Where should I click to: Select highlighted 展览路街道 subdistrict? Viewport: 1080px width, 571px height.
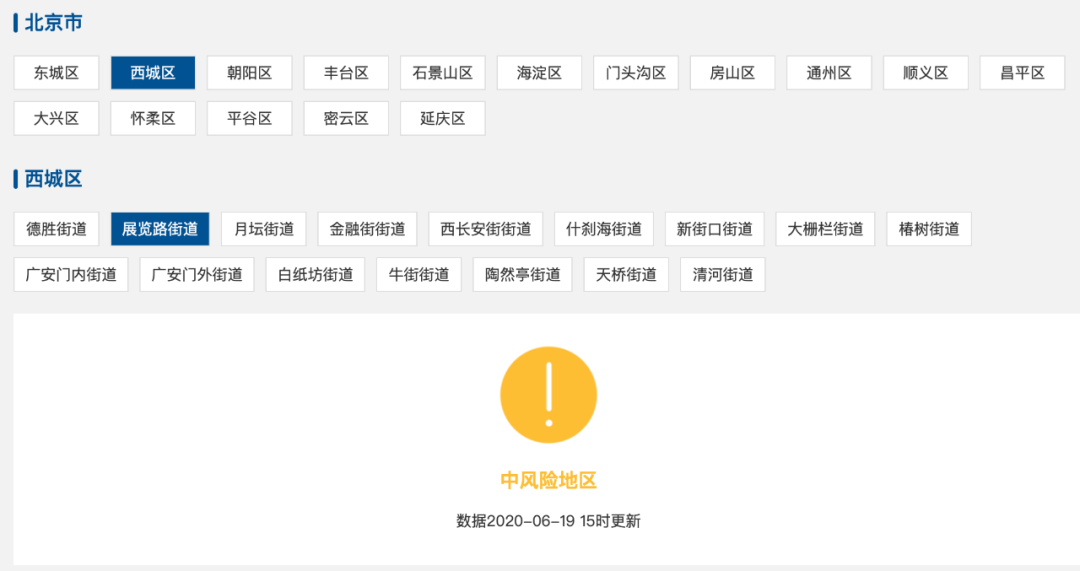click(160, 229)
